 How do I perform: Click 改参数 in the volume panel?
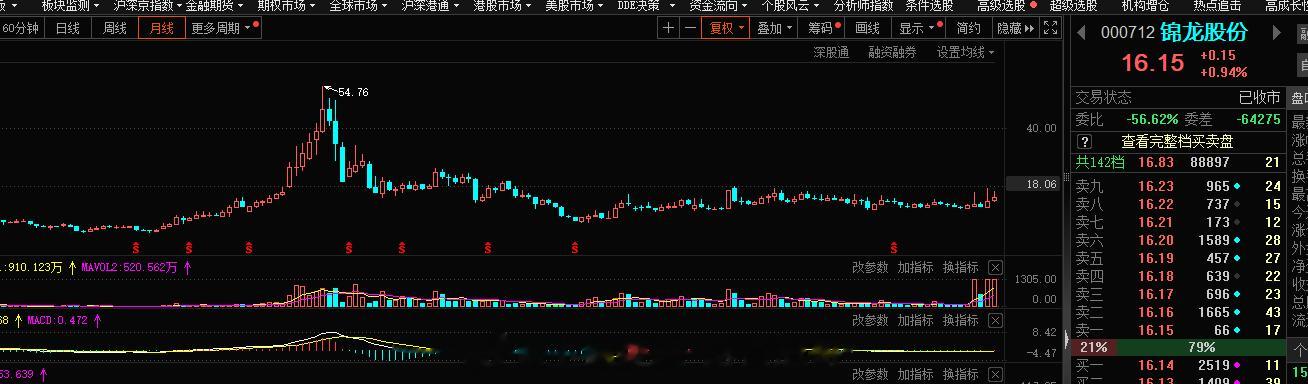point(870,267)
